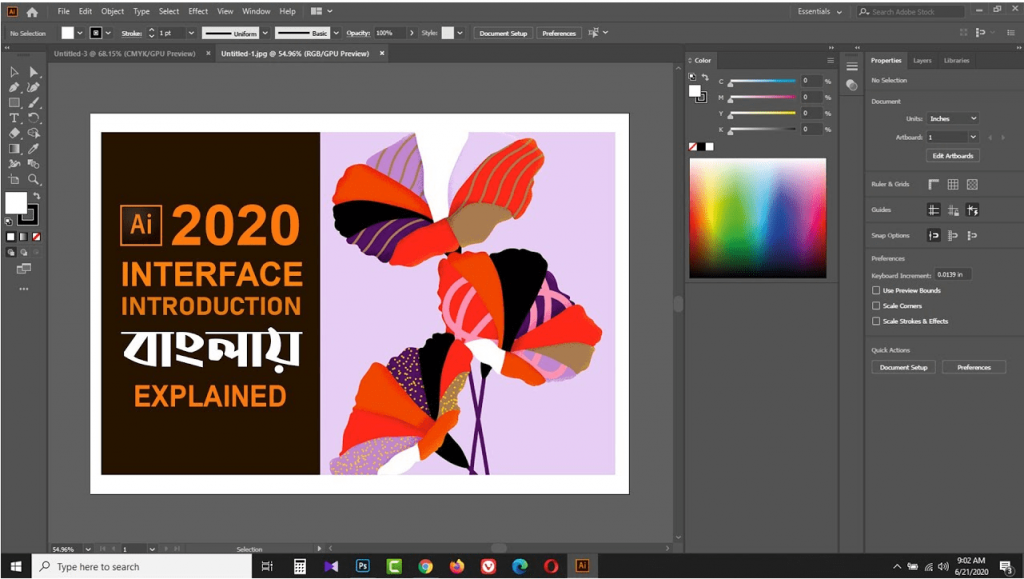Open the Object menu
This screenshot has height=579, width=1024.
coord(112,11)
